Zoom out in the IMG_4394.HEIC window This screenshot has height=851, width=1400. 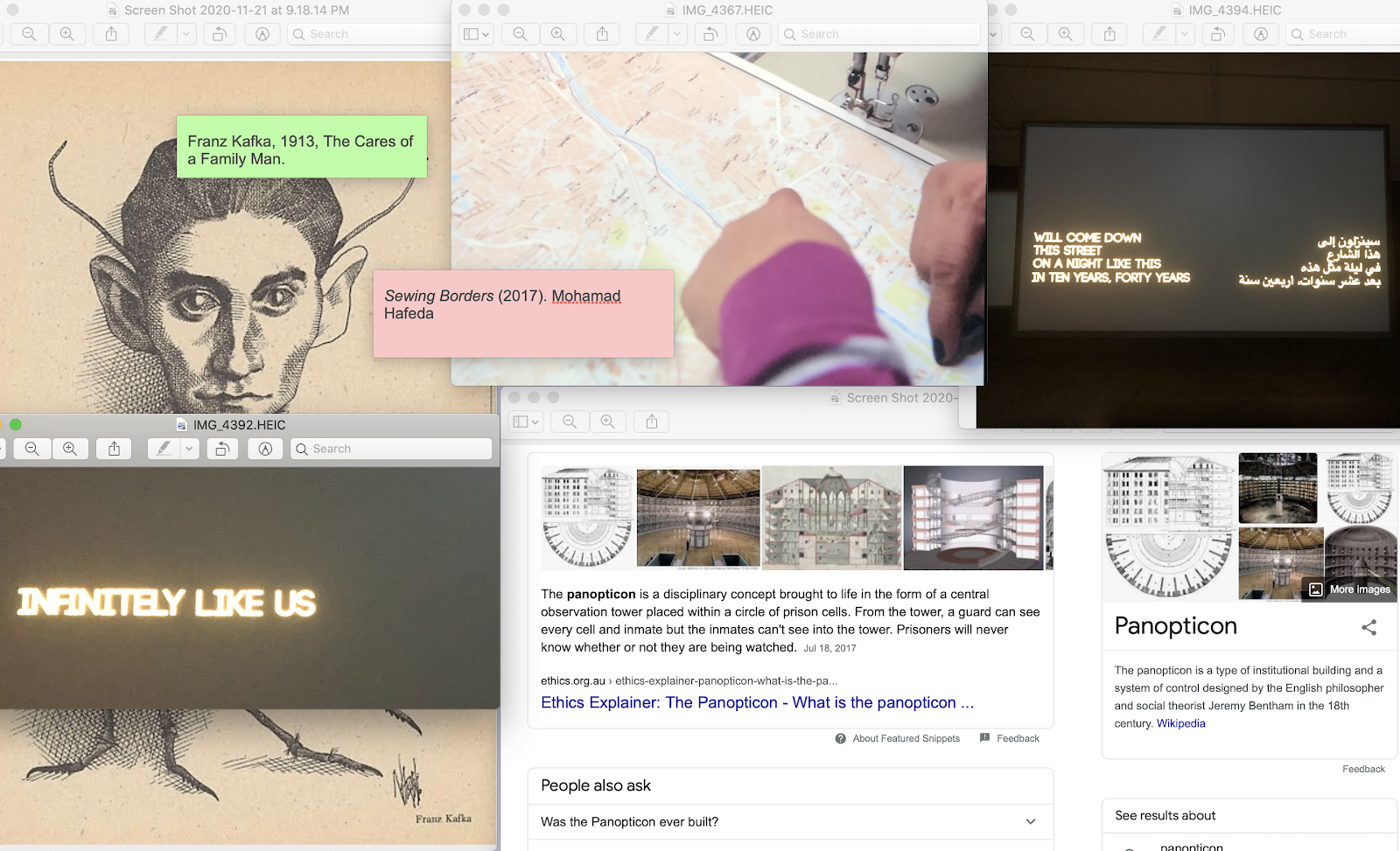tap(1027, 34)
